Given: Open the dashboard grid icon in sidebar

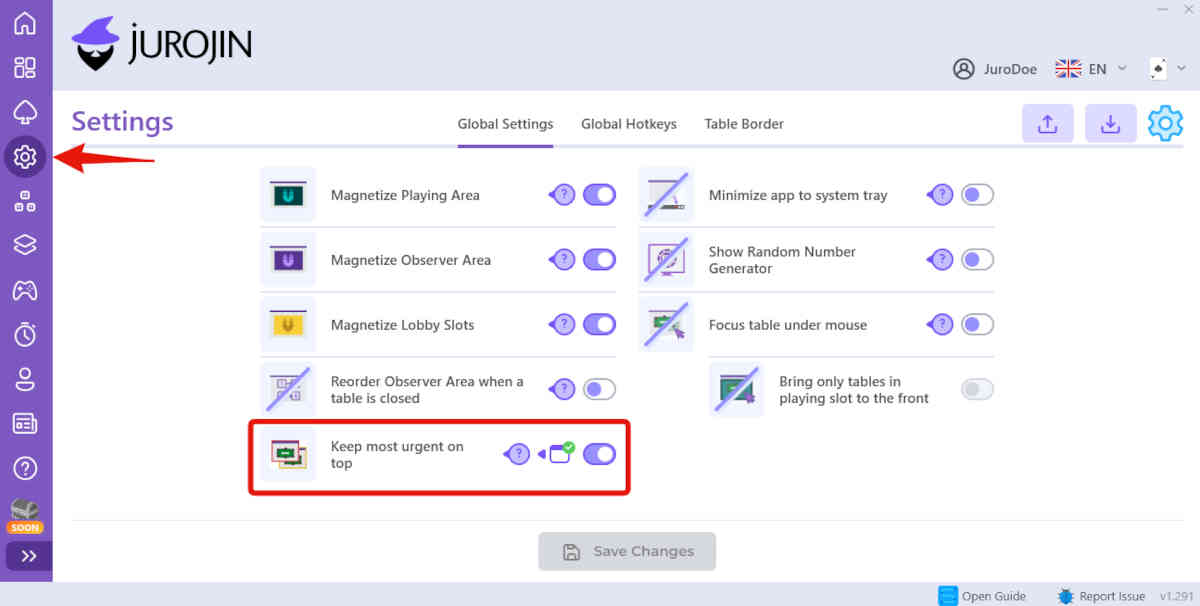Looking at the screenshot, I should (x=25, y=68).
